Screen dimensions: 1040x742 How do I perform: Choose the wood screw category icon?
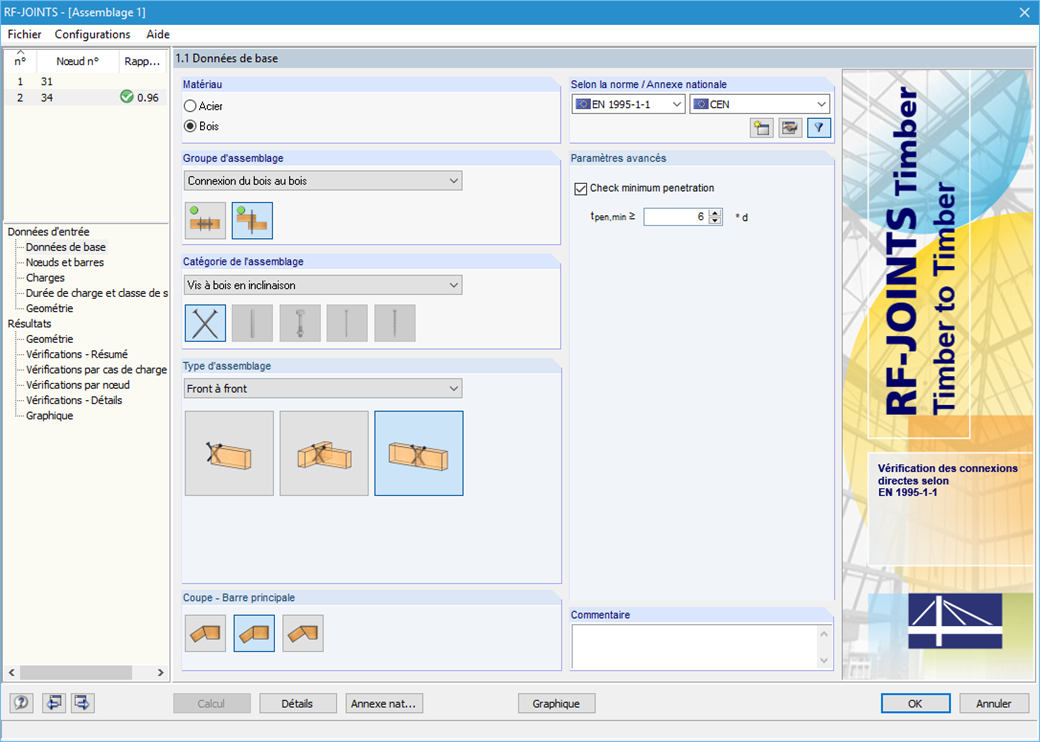[x=395, y=323]
